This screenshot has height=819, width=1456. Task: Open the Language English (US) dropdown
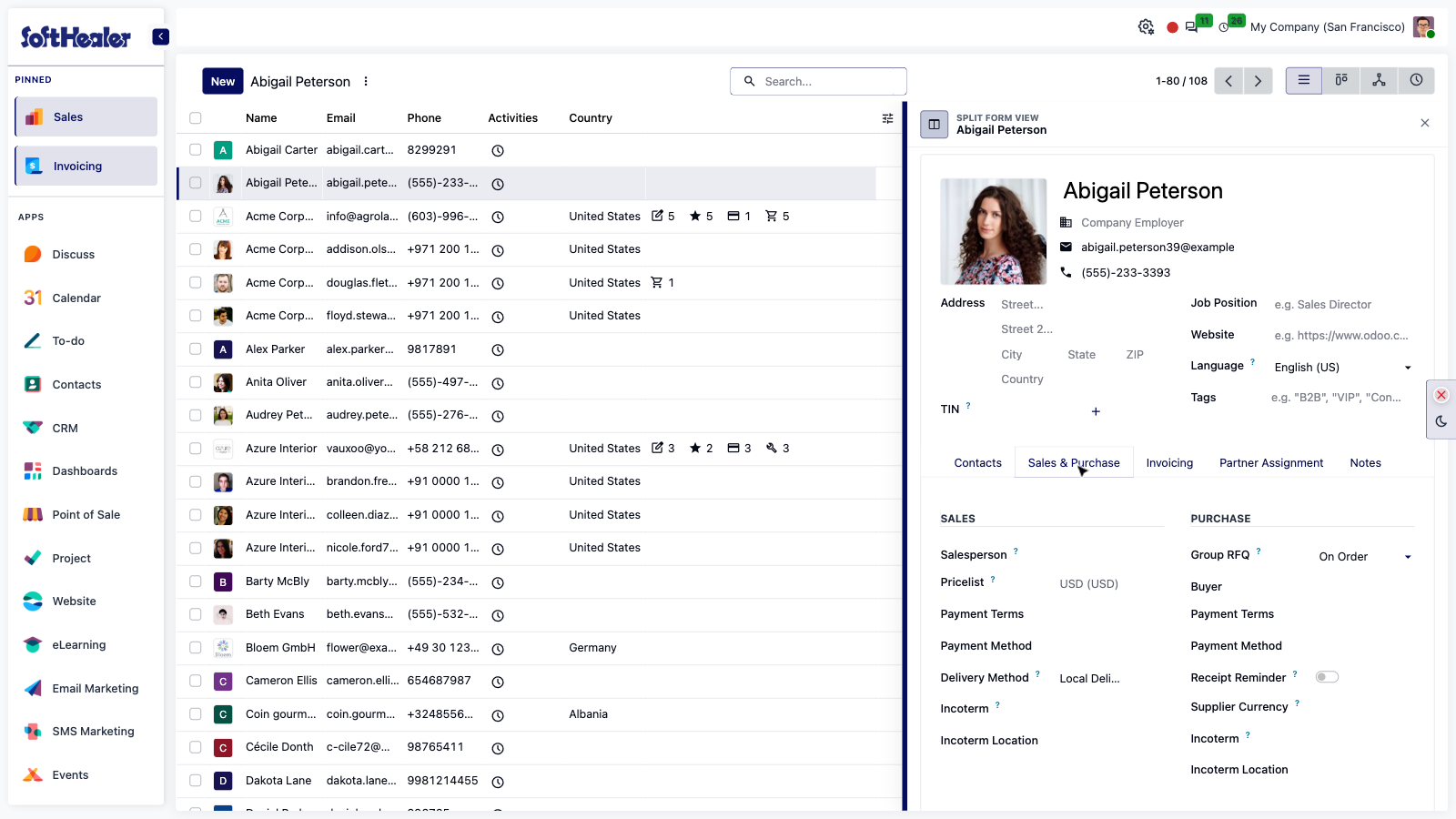coord(1342,368)
